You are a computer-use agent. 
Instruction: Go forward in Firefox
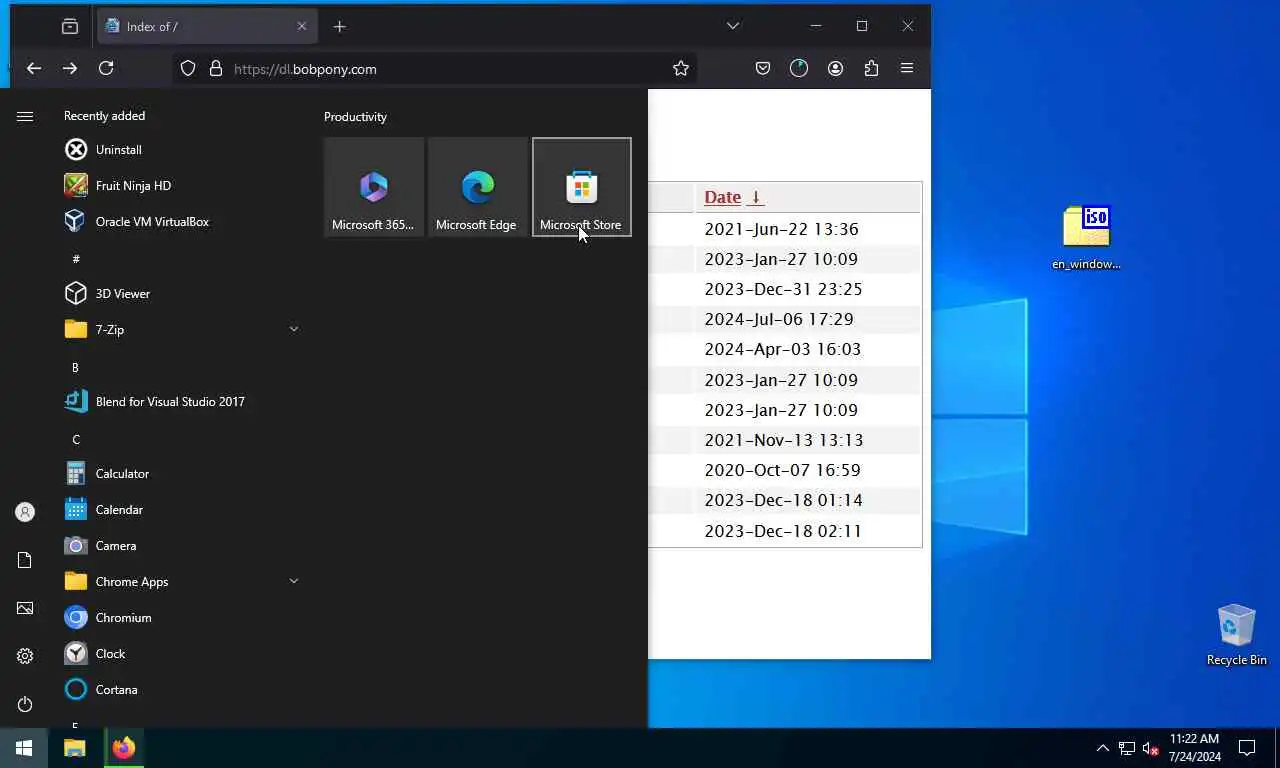pos(70,68)
